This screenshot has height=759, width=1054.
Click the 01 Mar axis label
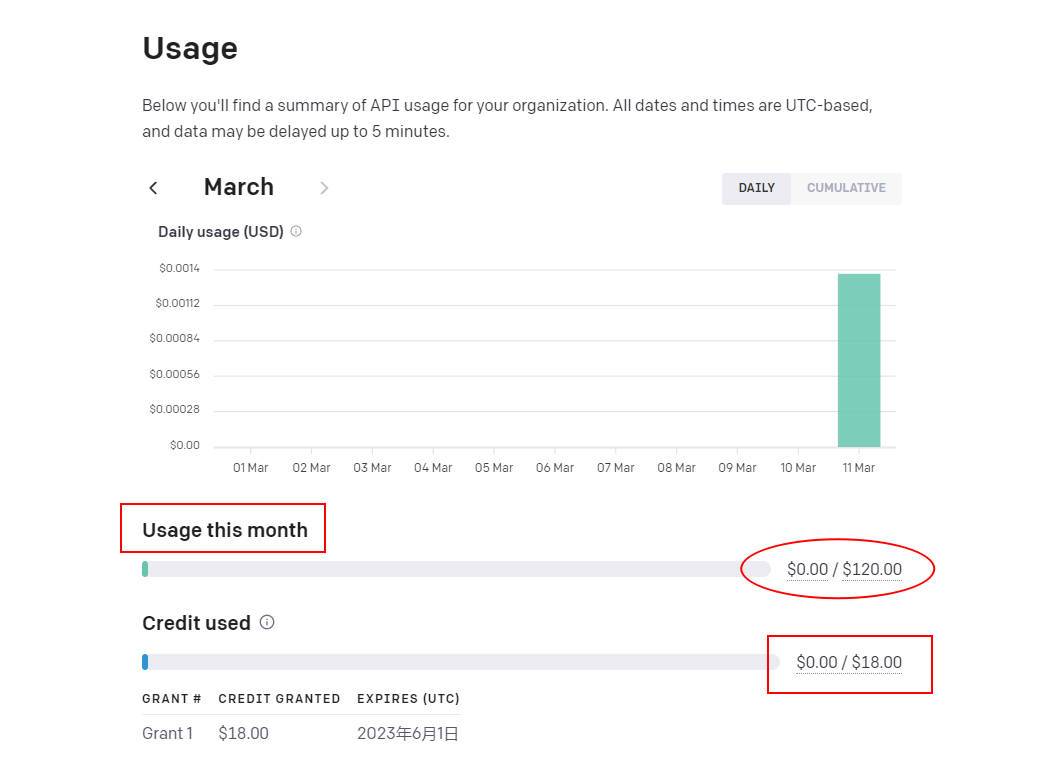[250, 467]
